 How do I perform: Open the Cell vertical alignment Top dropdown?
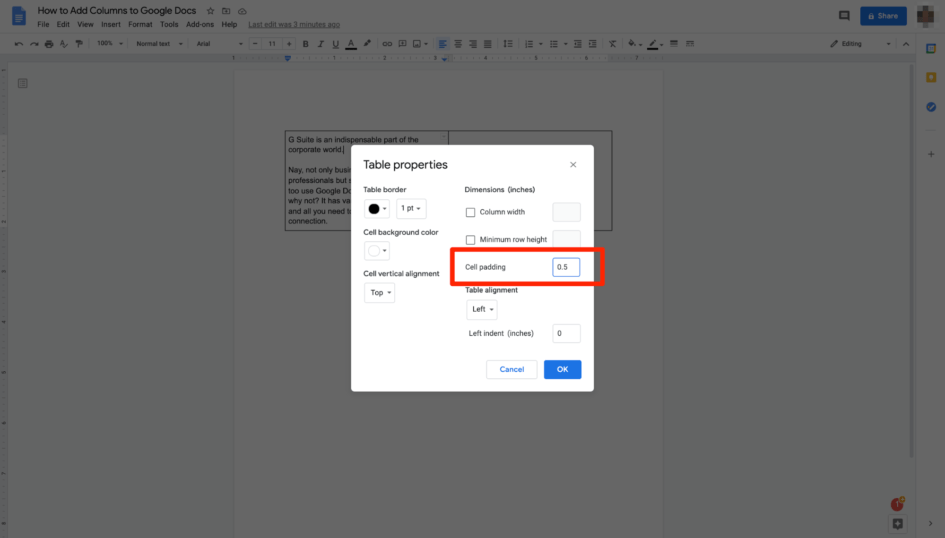380,293
